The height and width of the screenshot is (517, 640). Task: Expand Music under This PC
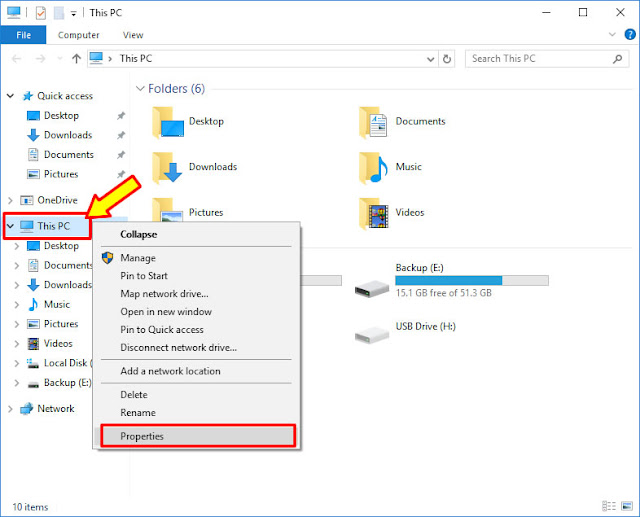17,304
